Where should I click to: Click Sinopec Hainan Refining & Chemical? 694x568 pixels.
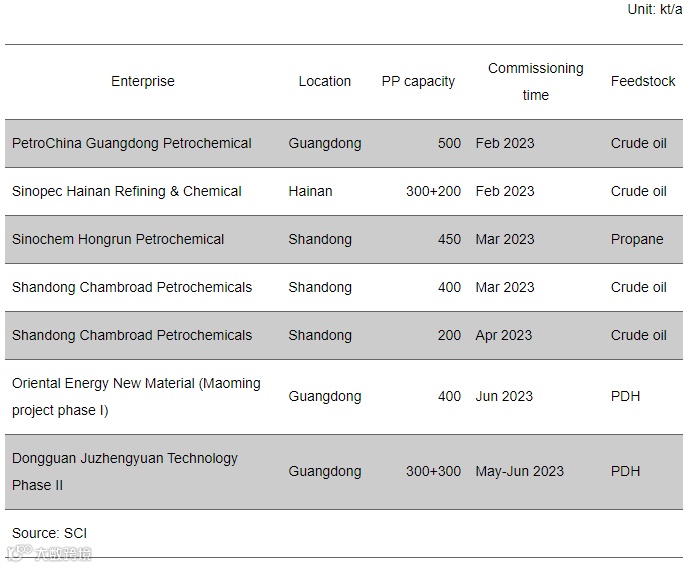click(127, 191)
